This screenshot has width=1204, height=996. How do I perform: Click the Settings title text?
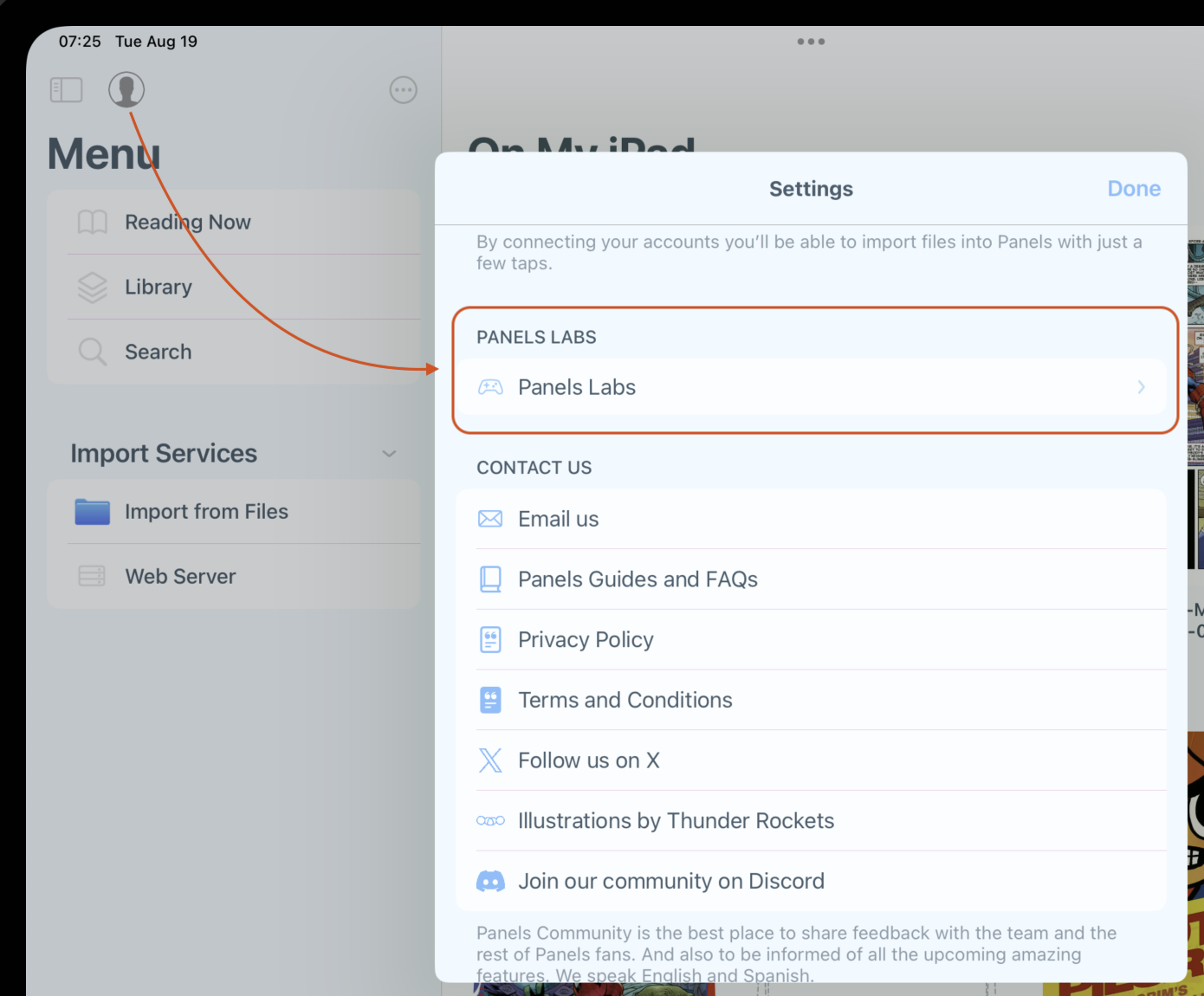coord(811,189)
